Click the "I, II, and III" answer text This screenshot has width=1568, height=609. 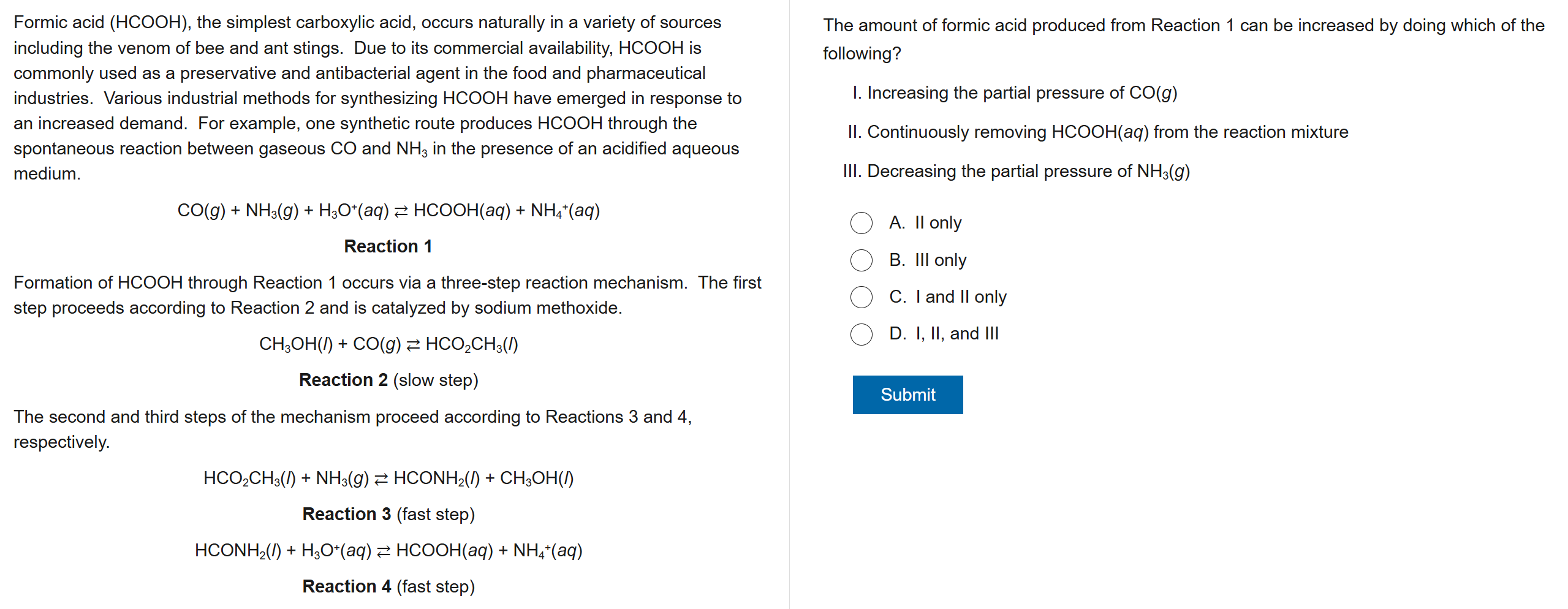tap(956, 334)
